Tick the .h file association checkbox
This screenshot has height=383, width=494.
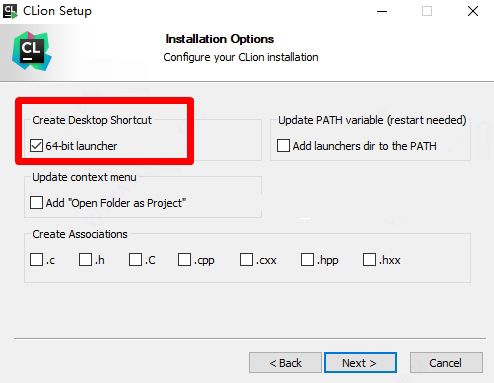[85, 259]
